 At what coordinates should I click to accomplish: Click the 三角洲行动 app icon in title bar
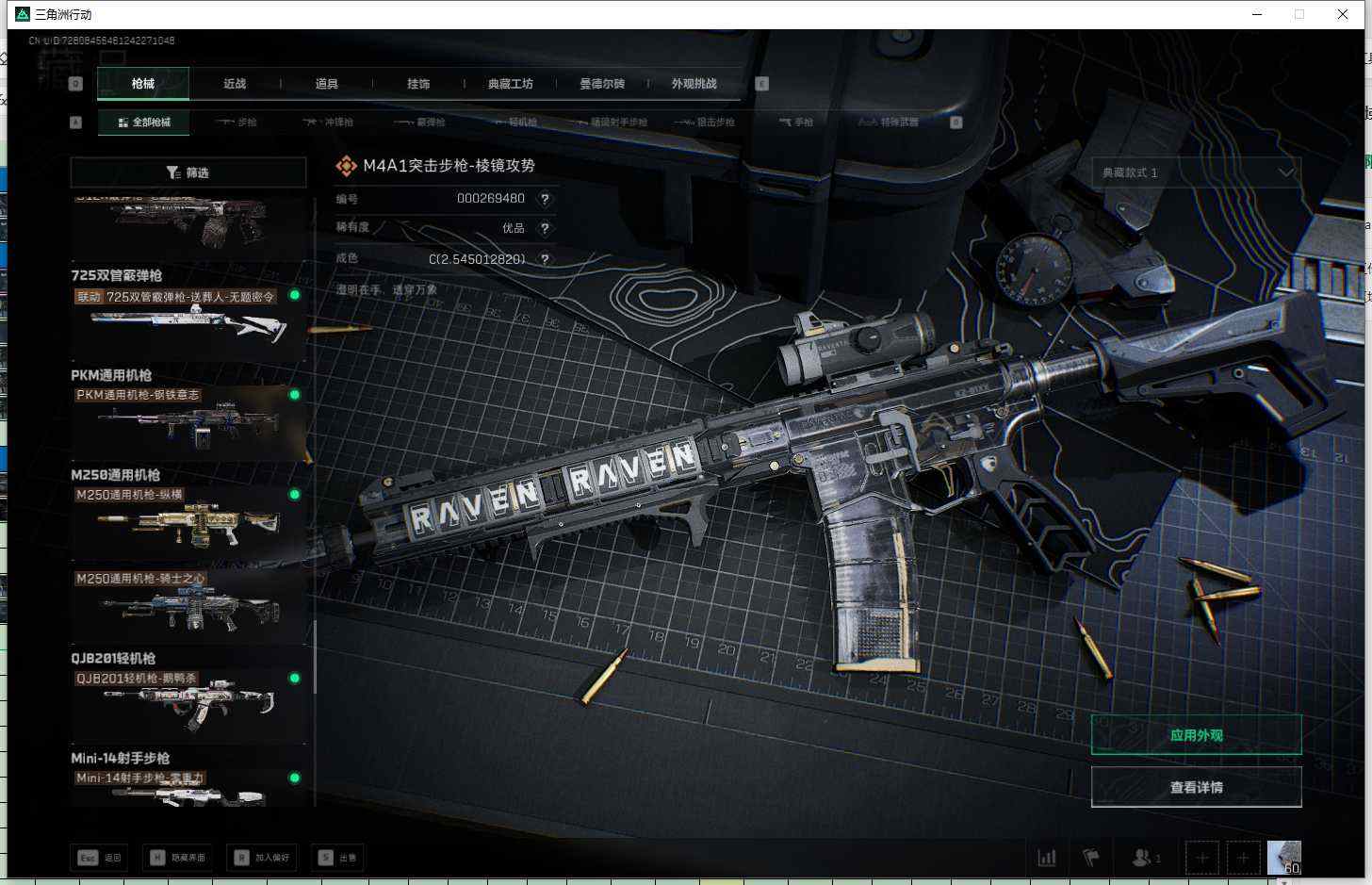coord(23,14)
